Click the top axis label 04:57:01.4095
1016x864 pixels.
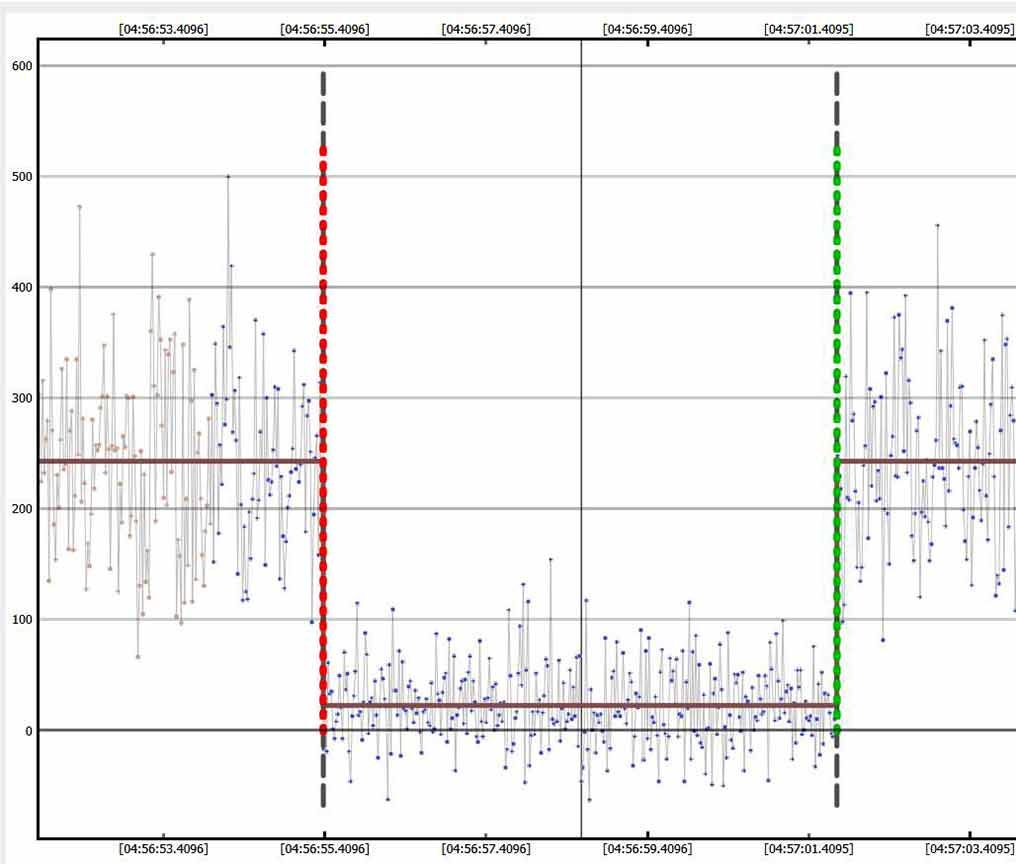808,29
